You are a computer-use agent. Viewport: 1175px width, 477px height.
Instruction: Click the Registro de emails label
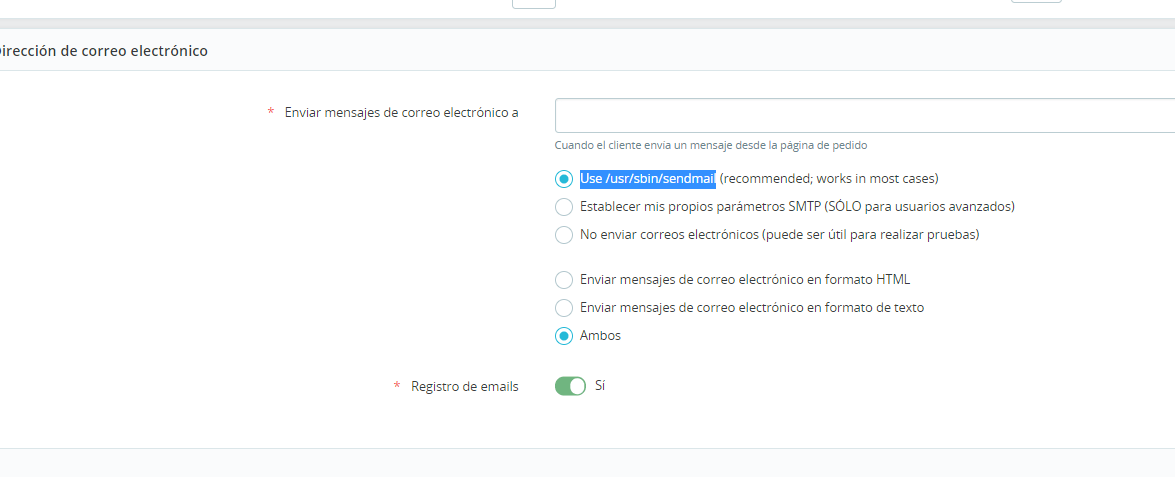pos(465,387)
